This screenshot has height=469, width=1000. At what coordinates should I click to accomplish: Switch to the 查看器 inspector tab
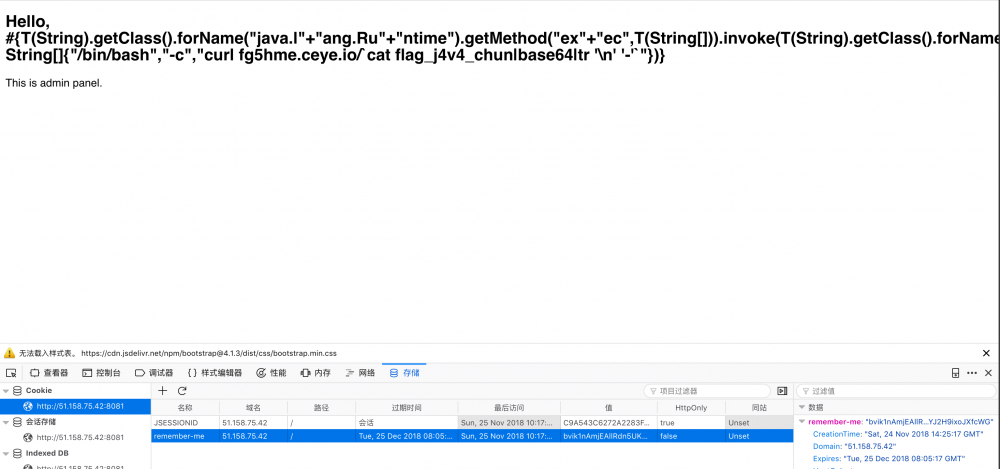point(49,373)
